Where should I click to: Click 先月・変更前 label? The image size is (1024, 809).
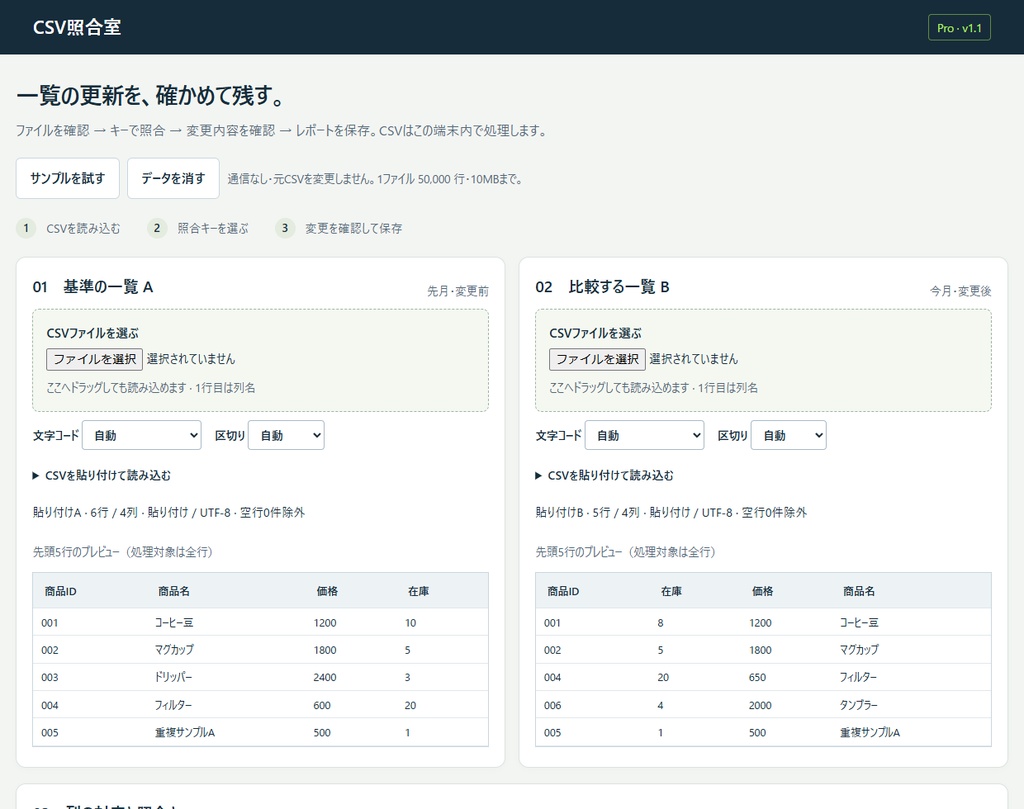(458, 291)
